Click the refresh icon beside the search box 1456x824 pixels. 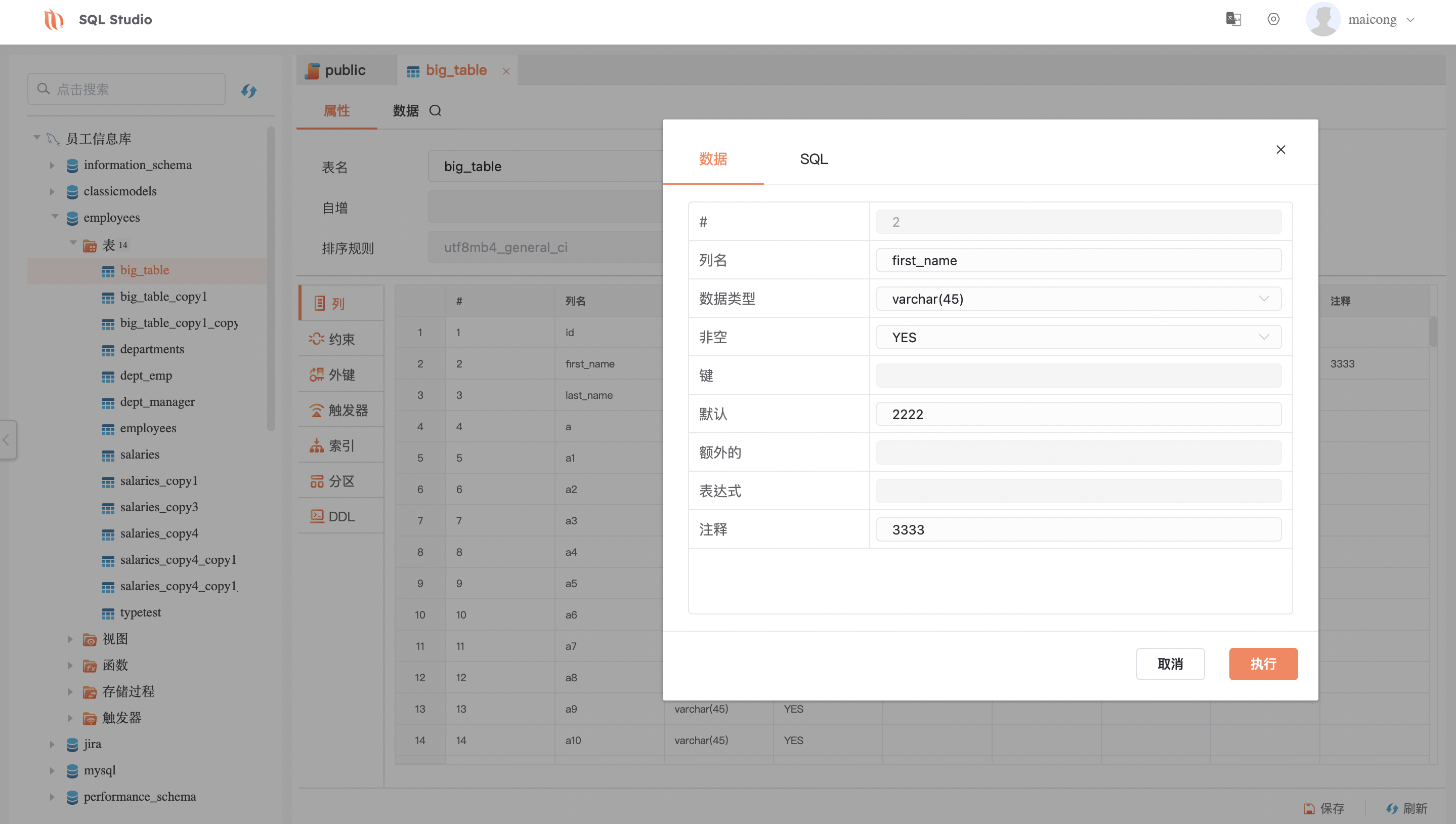pos(249,91)
